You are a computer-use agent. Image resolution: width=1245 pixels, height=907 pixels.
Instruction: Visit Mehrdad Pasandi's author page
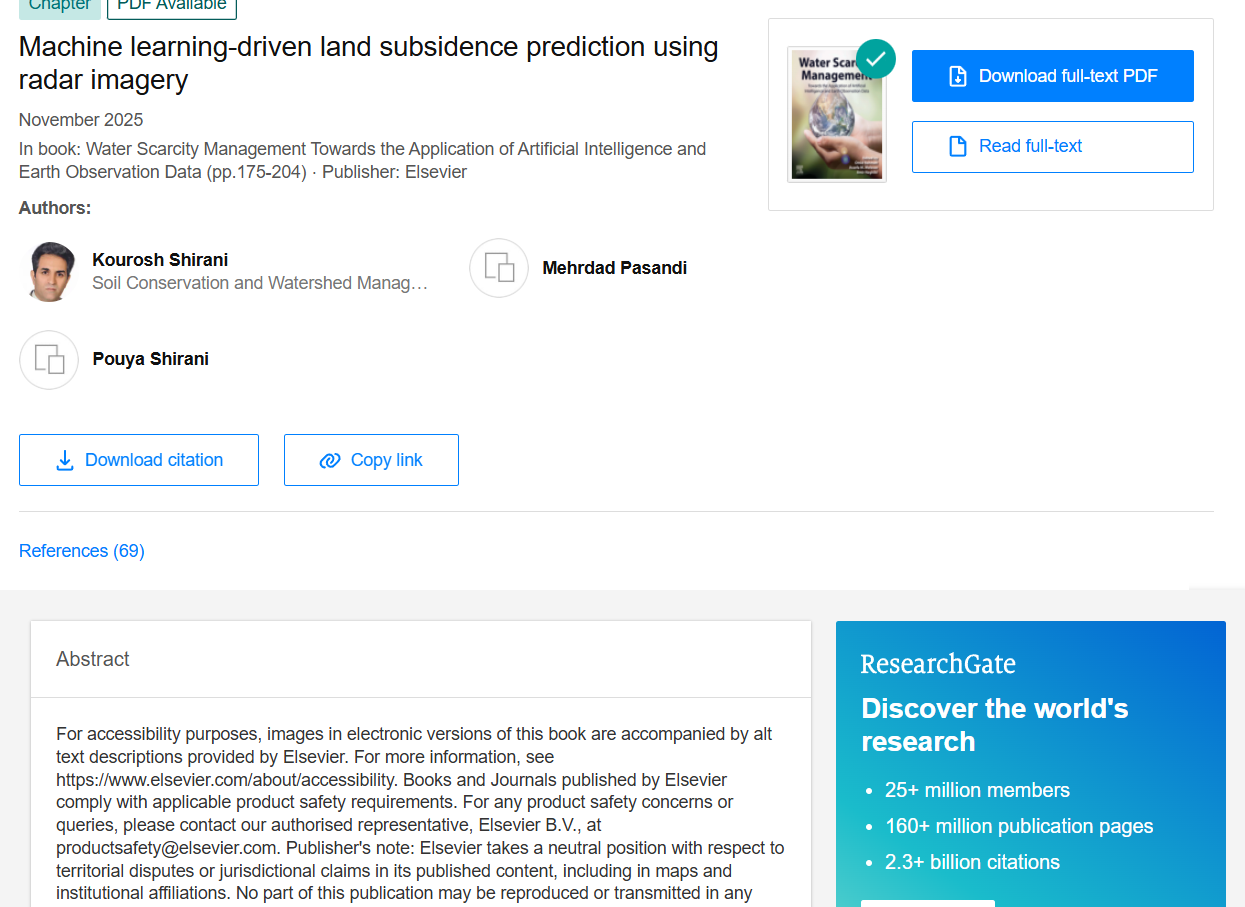[x=614, y=268]
